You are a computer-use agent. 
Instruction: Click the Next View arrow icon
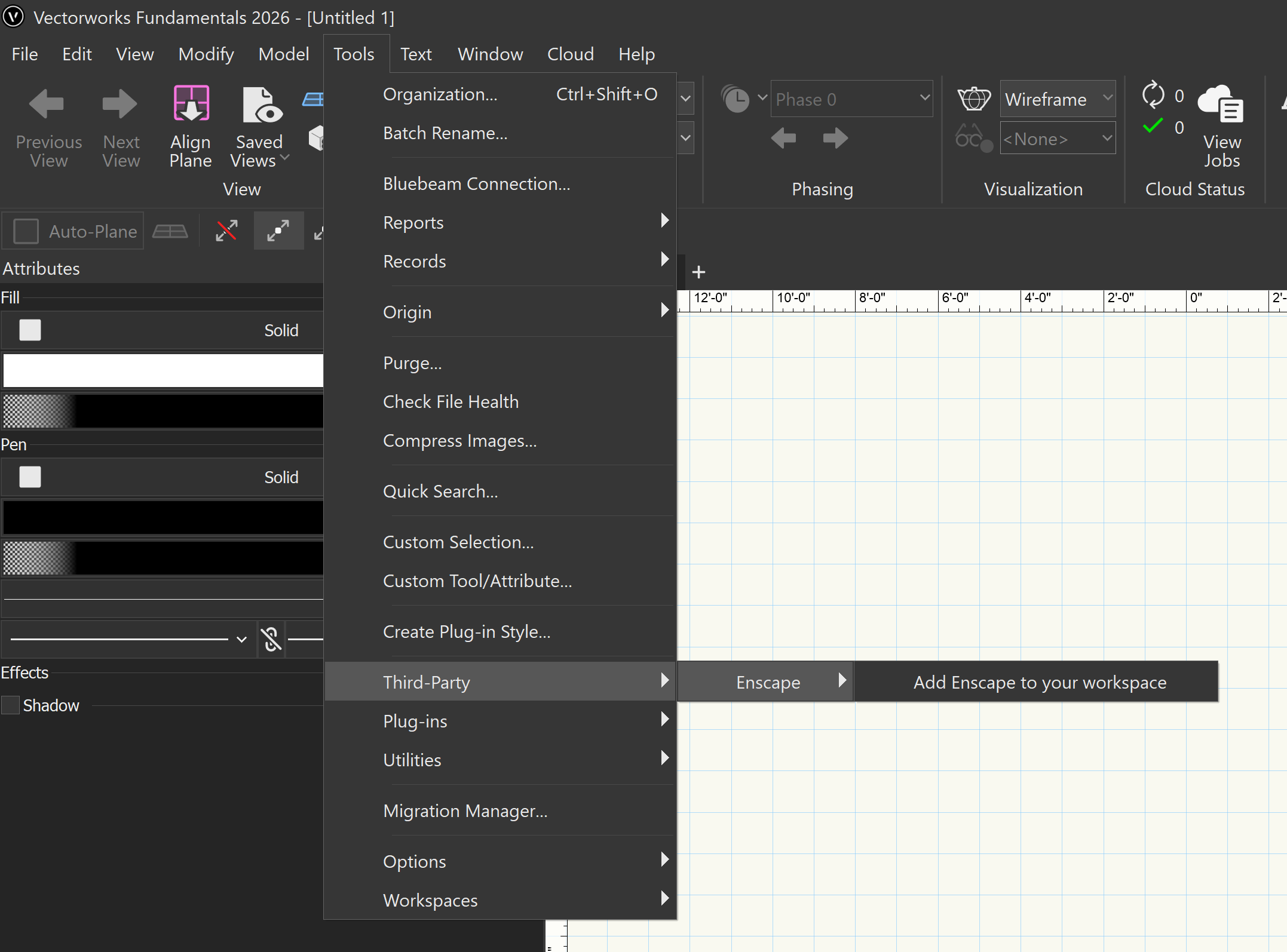(x=119, y=105)
